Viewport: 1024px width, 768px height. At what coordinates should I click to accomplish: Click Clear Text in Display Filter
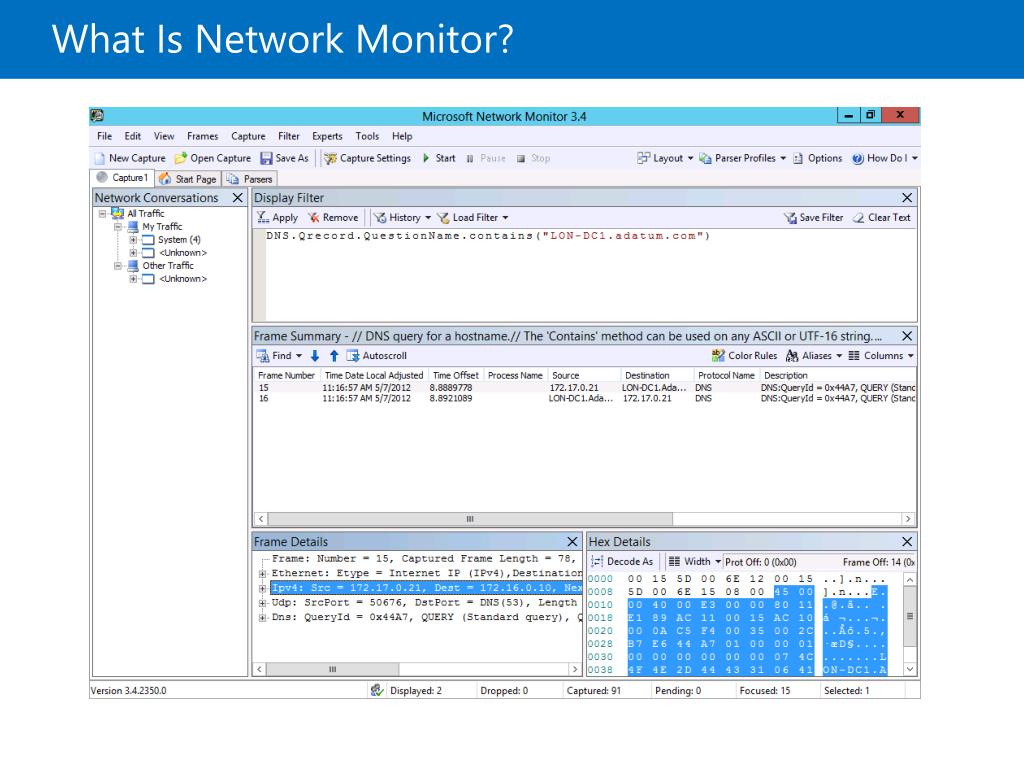pos(882,217)
